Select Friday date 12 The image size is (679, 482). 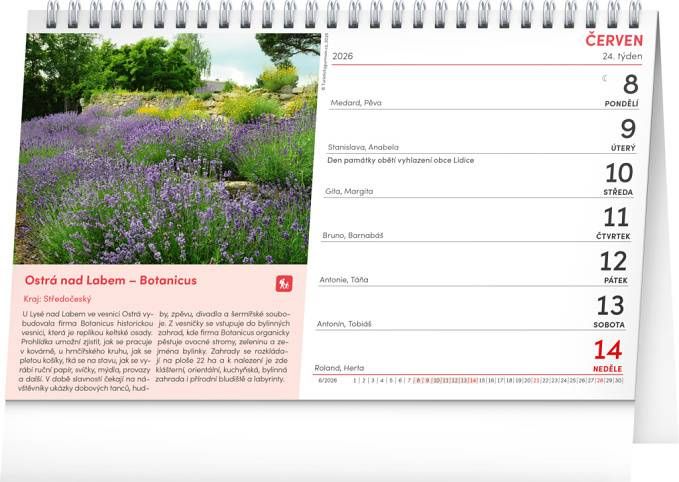tap(613, 261)
